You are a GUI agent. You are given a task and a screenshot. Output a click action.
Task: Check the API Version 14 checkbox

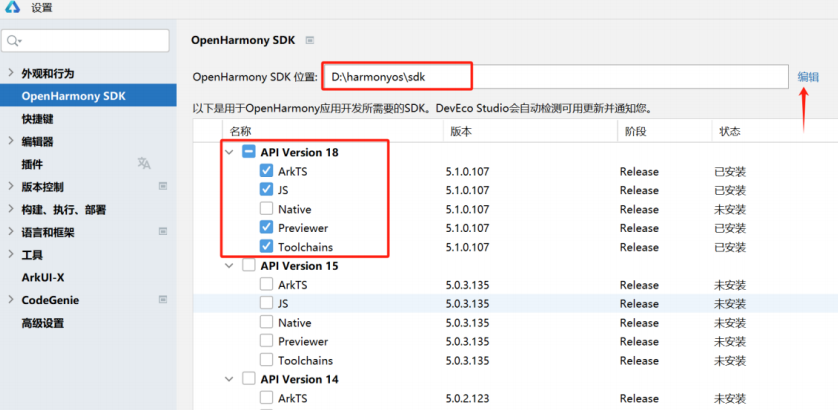[249, 379]
